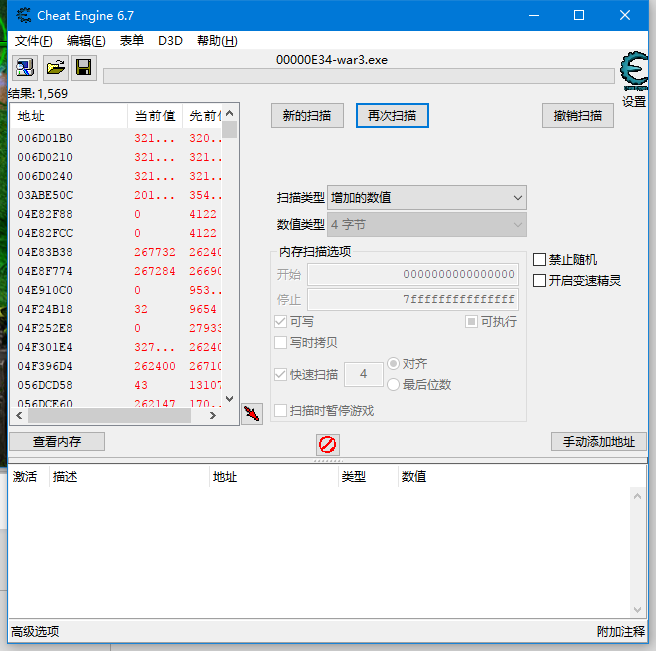Click the results horizontal scrollbar thumb
656x651 pixels.
click(110, 415)
